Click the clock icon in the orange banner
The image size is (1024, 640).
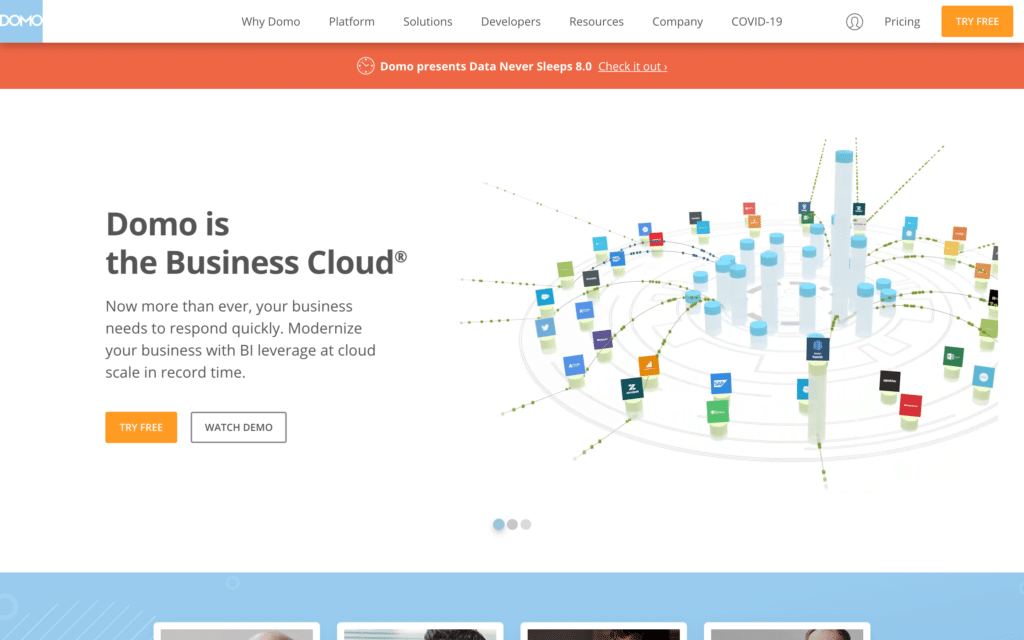click(x=366, y=66)
